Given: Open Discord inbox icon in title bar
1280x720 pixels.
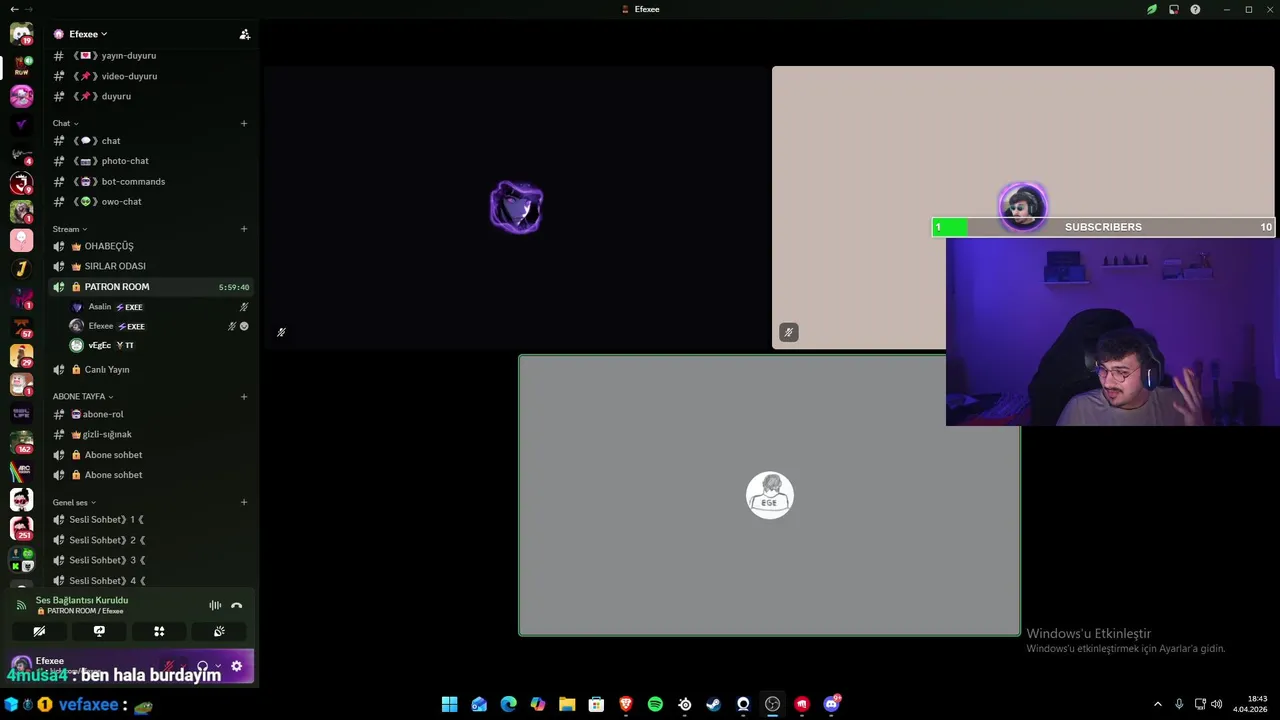Looking at the screenshot, I should [x=1173, y=9].
